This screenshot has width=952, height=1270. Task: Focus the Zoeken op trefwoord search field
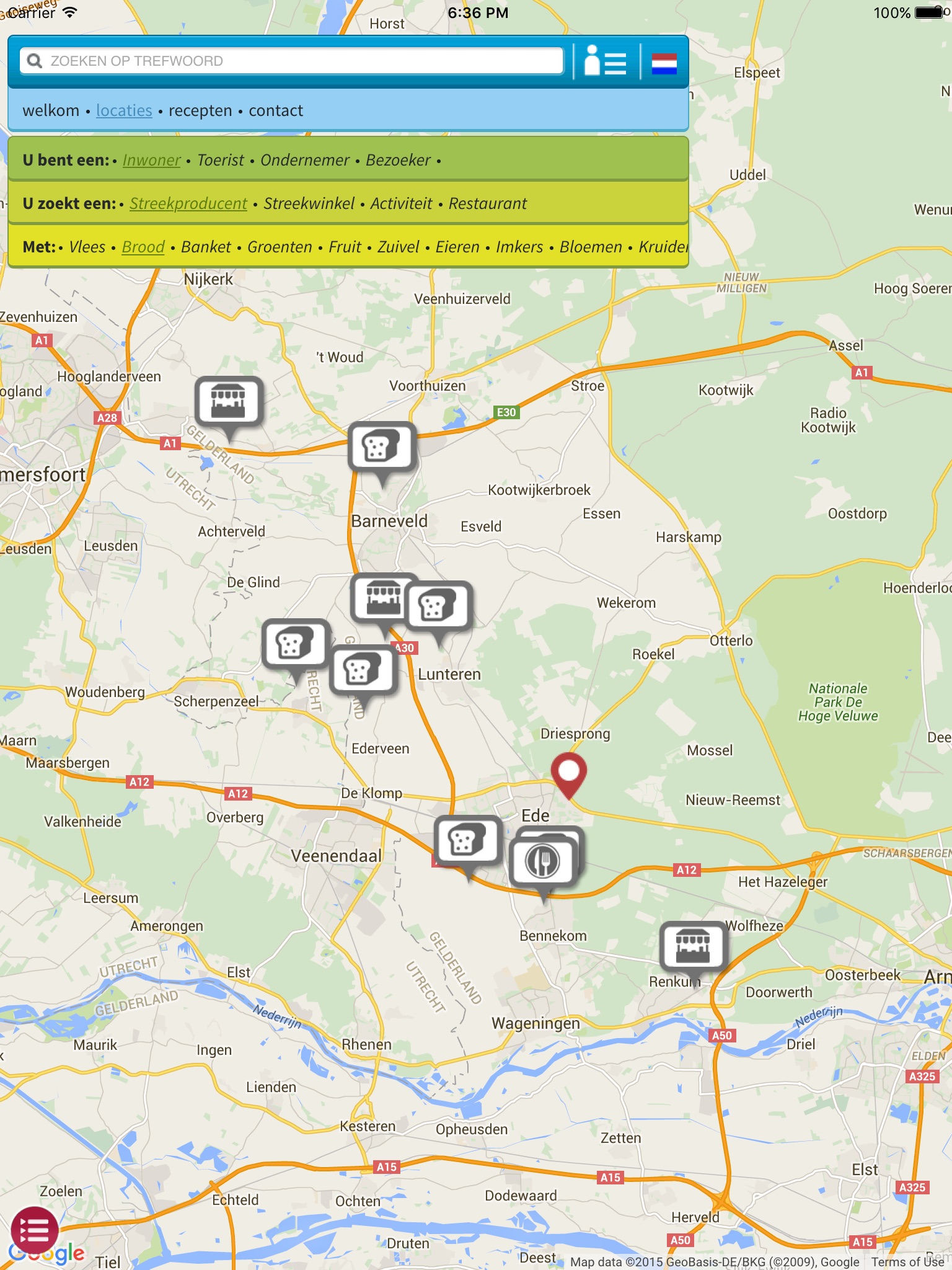pos(291,61)
